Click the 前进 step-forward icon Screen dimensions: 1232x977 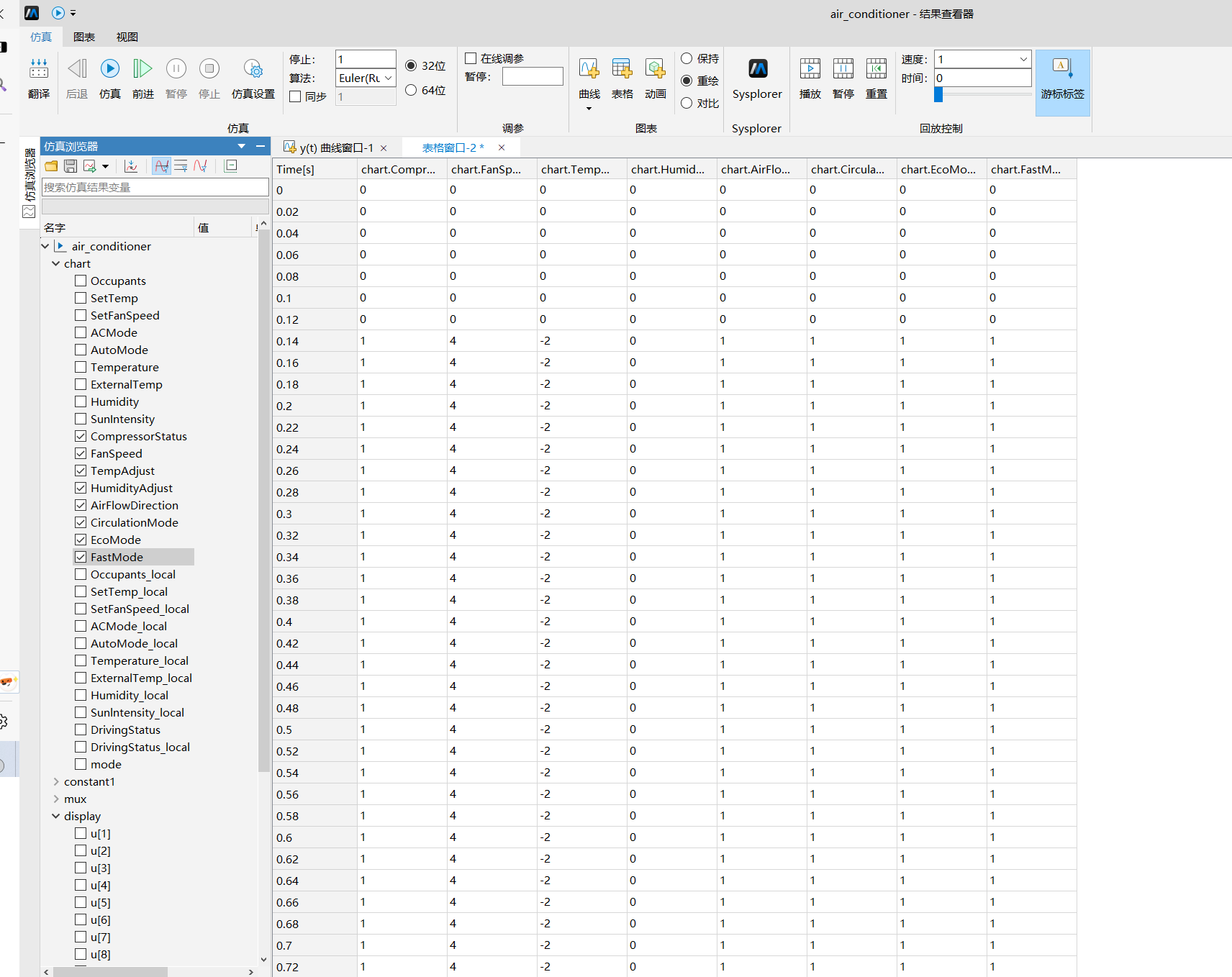point(143,69)
